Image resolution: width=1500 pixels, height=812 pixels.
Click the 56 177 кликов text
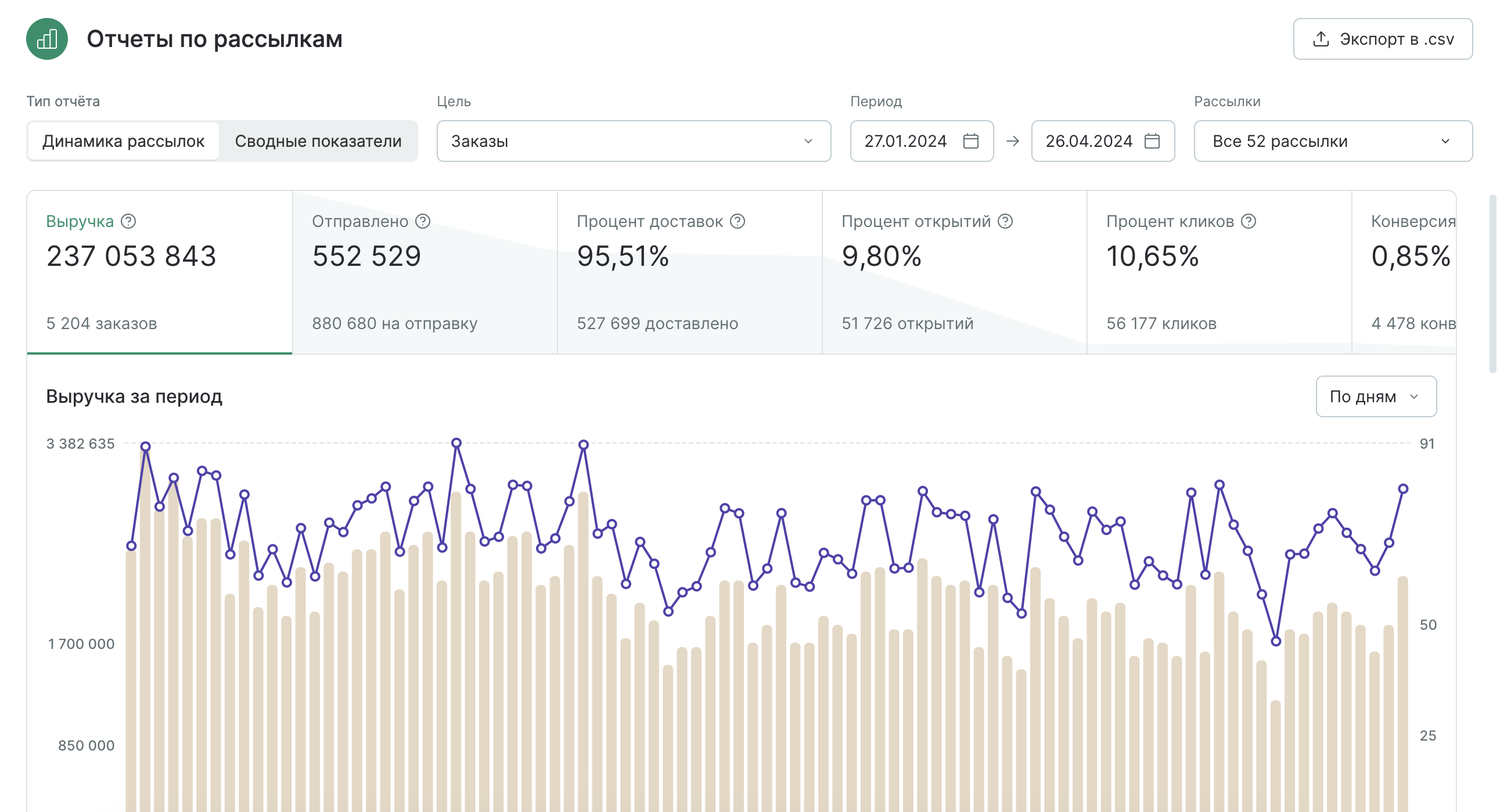pos(1161,324)
